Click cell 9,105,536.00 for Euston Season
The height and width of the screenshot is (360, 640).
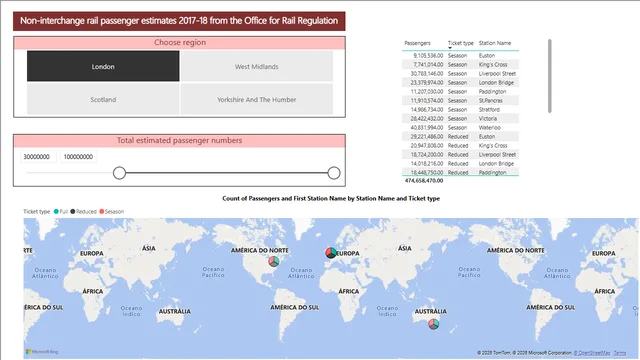point(428,56)
